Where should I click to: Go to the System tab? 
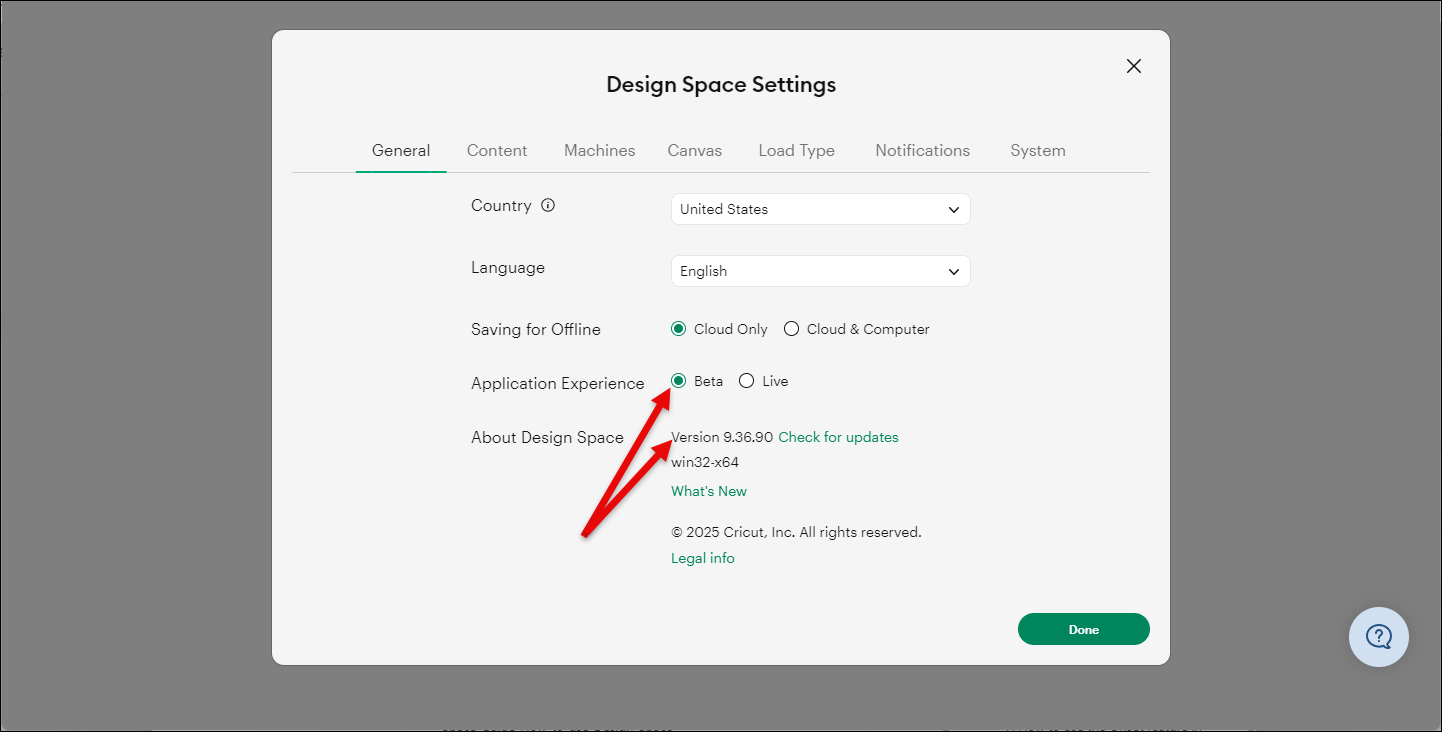point(1037,150)
